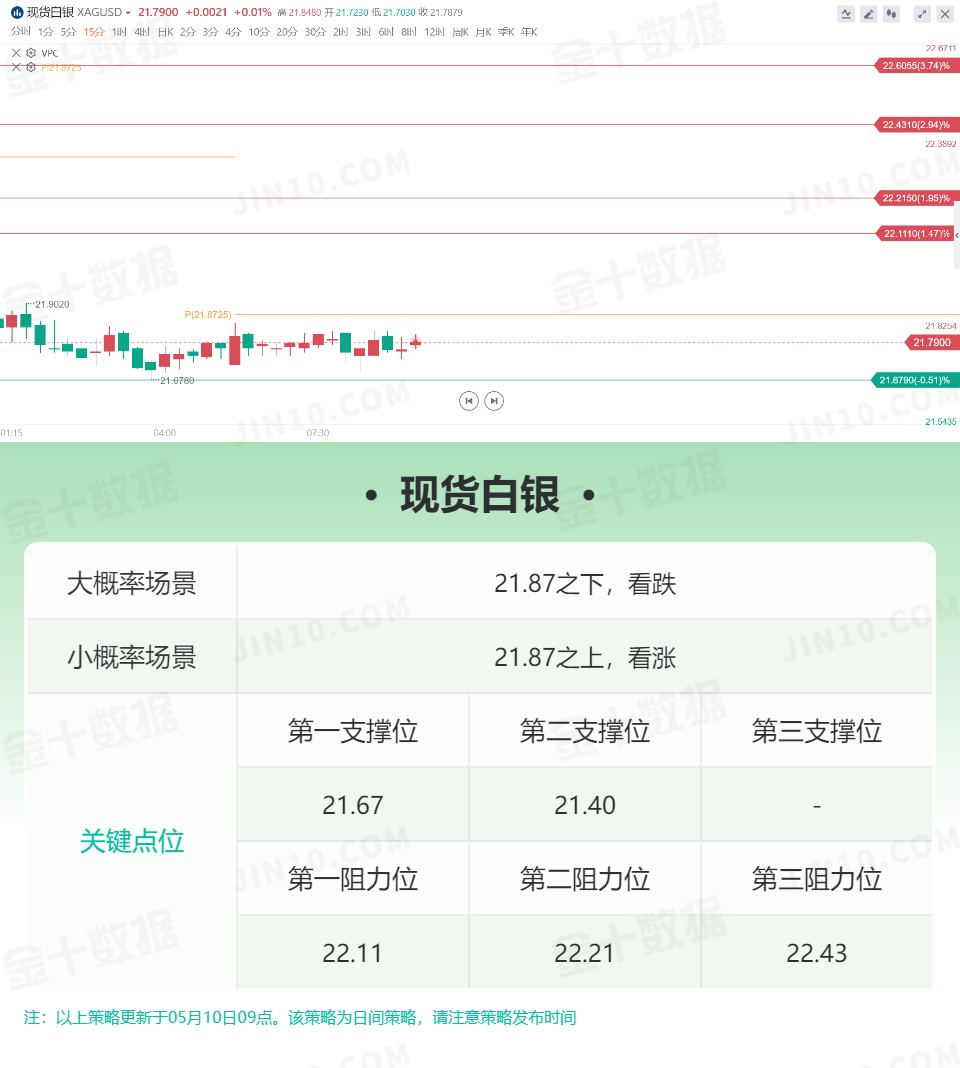Viewport: 960px width, 1068px height.
Task: Expand the collapsed right side panel arrow
Action: click(x=957, y=234)
